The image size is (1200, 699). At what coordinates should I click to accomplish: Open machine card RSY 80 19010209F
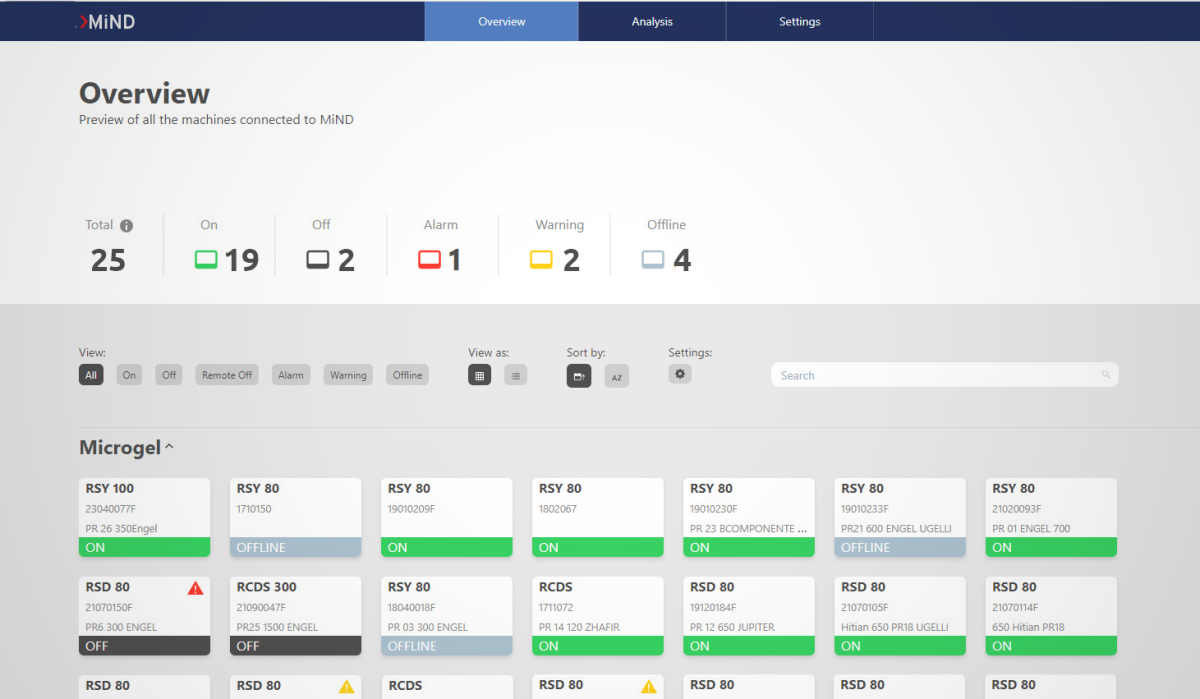447,517
